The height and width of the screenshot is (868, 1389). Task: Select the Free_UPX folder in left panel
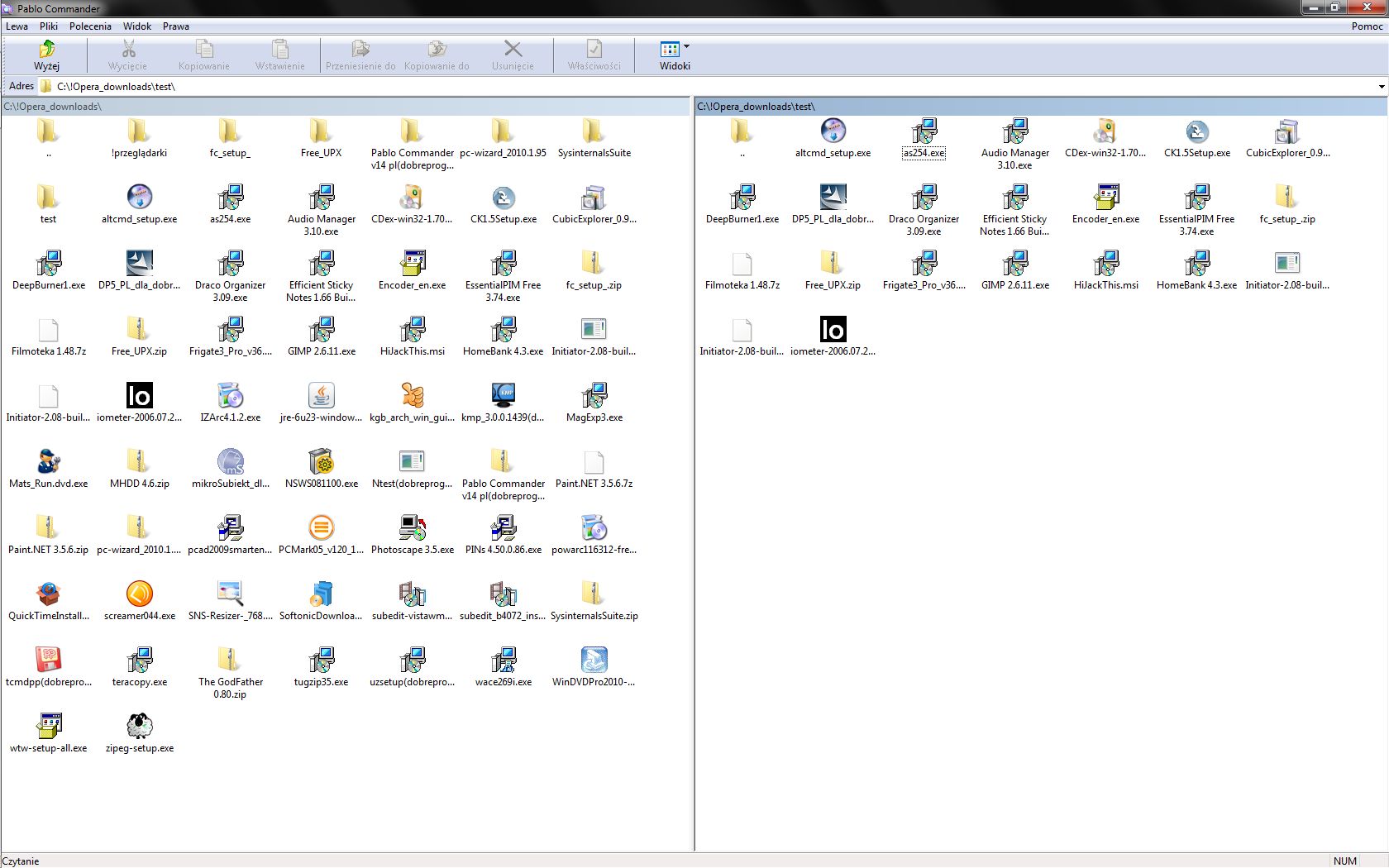(x=321, y=138)
